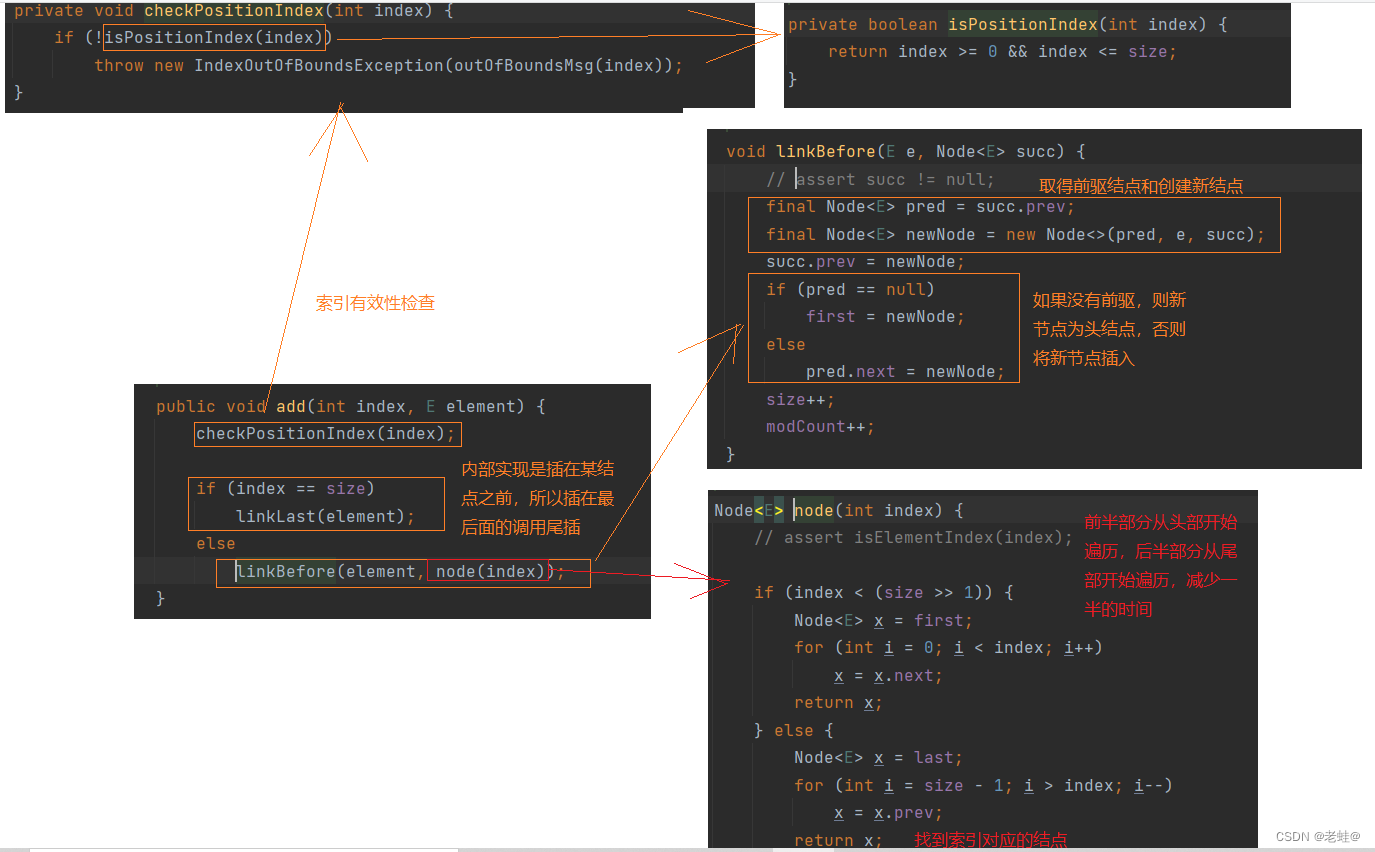
Task: Click the 'Node<E> x = first;' line
Action: [883, 621]
